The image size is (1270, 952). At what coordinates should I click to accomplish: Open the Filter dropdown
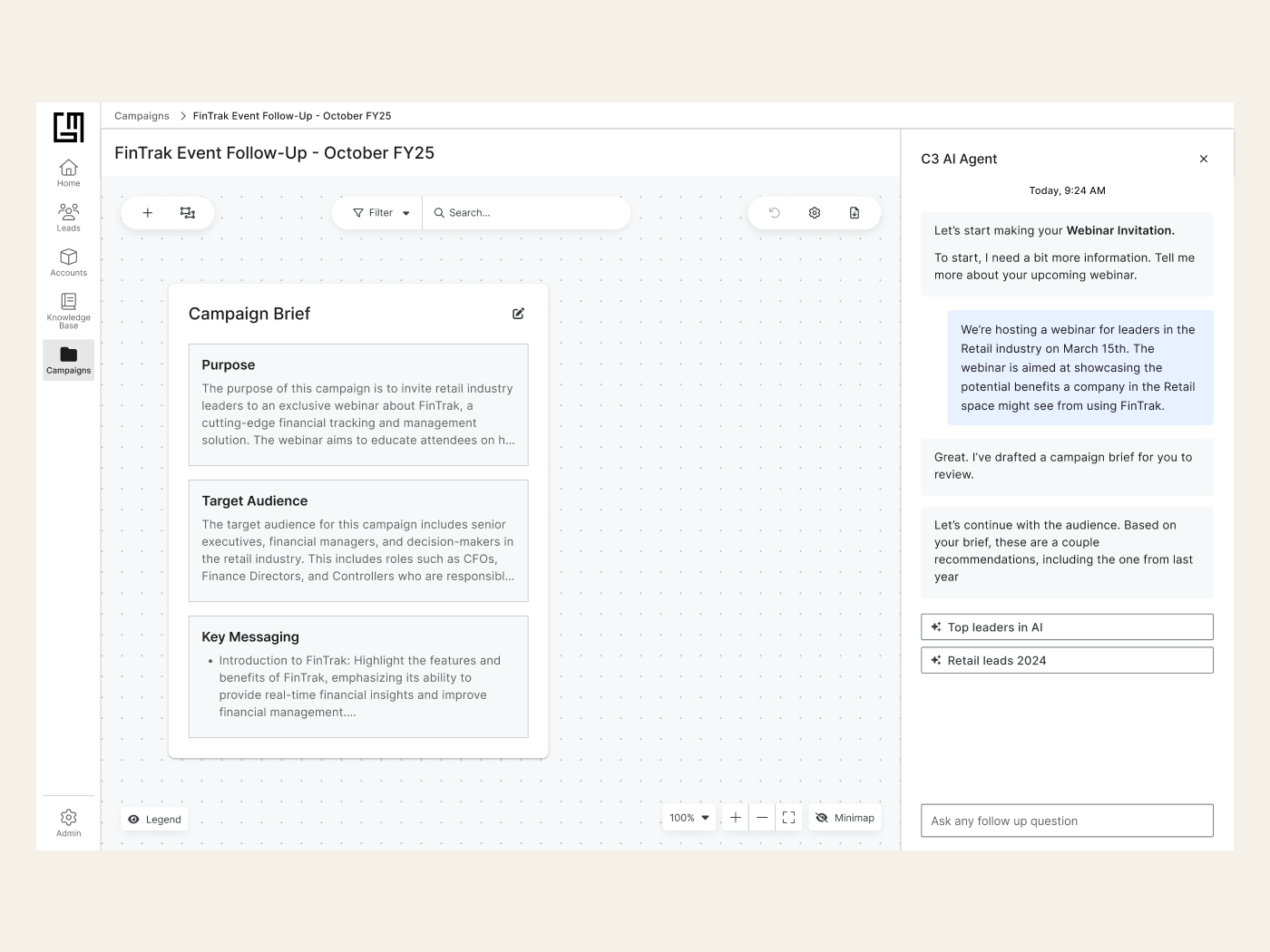(x=381, y=213)
